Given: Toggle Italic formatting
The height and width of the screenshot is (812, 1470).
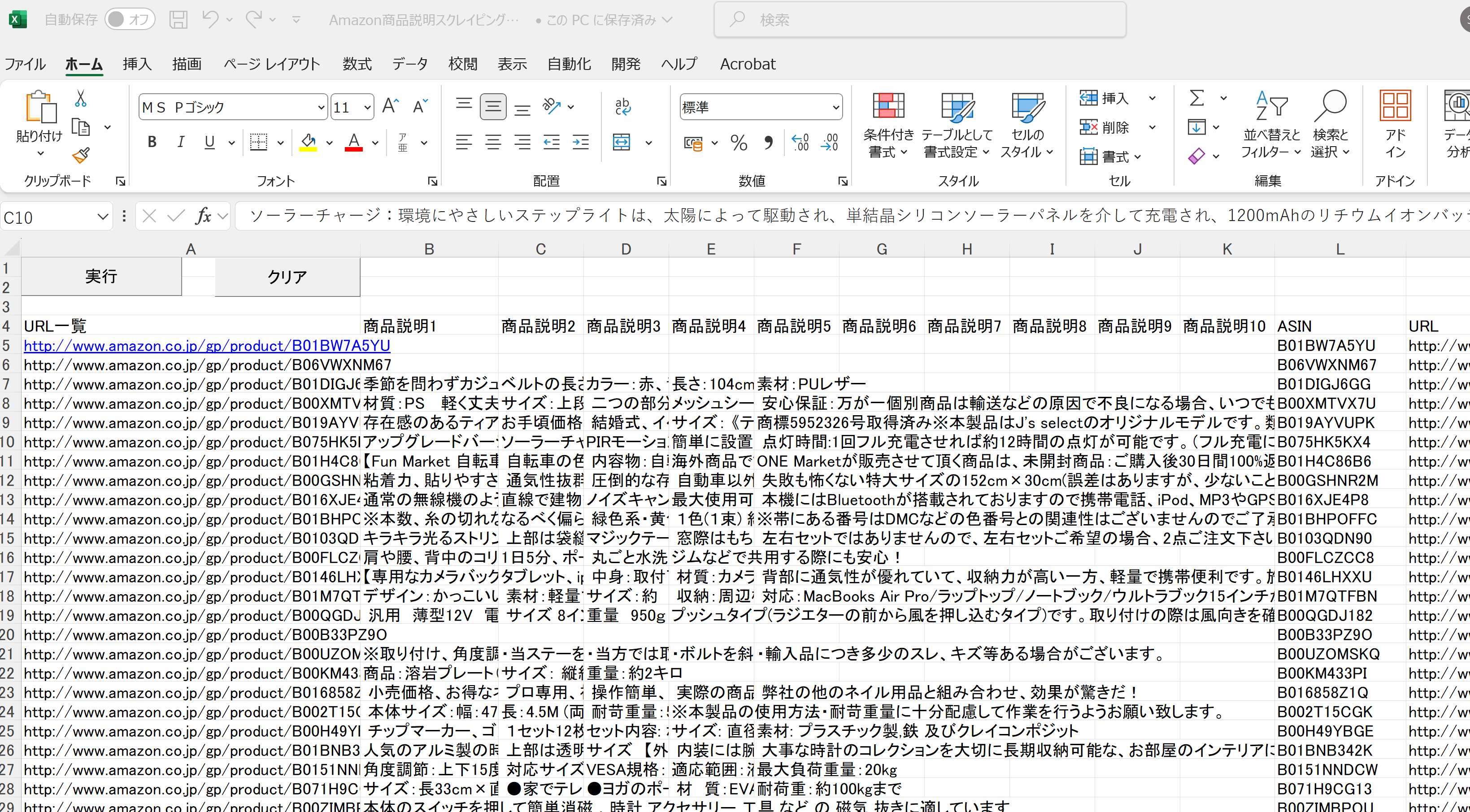Looking at the screenshot, I should point(181,142).
